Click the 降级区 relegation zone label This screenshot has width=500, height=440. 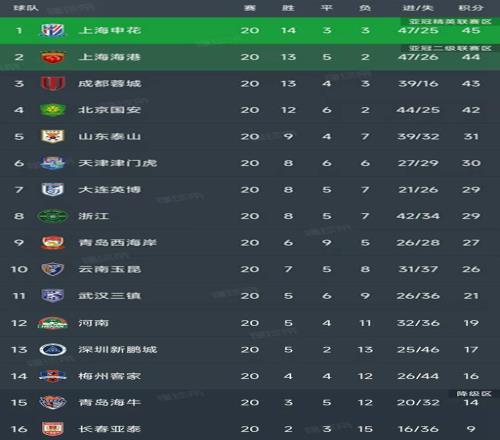pyautogui.click(x=474, y=394)
